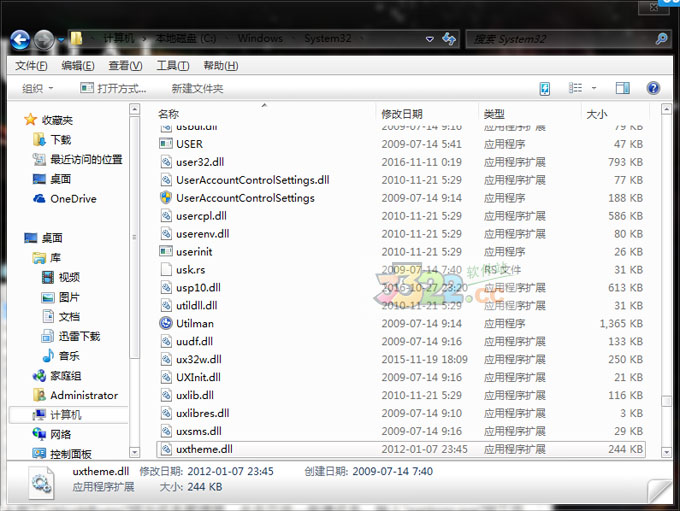Select the uxlib.dll file name

point(195,395)
